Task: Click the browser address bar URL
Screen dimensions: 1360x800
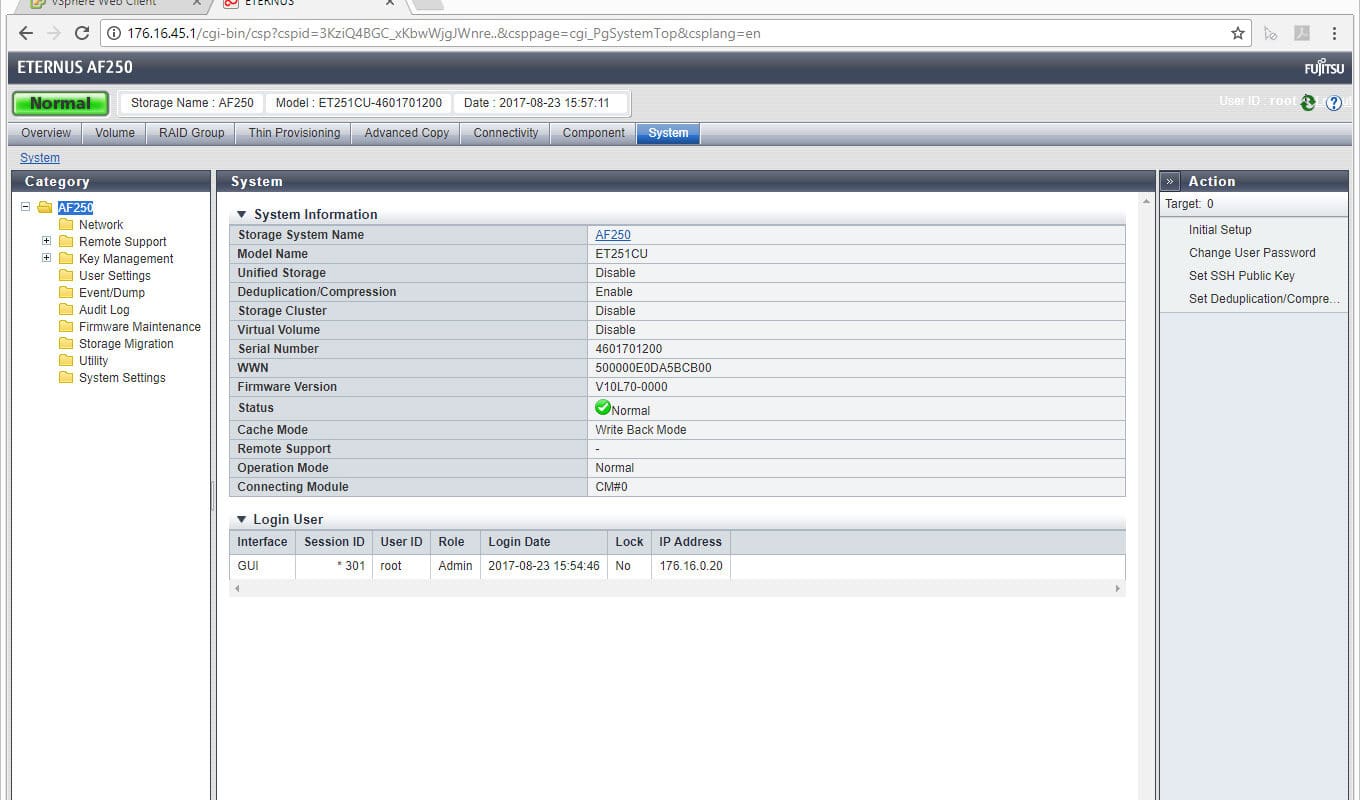Action: click(x=443, y=33)
